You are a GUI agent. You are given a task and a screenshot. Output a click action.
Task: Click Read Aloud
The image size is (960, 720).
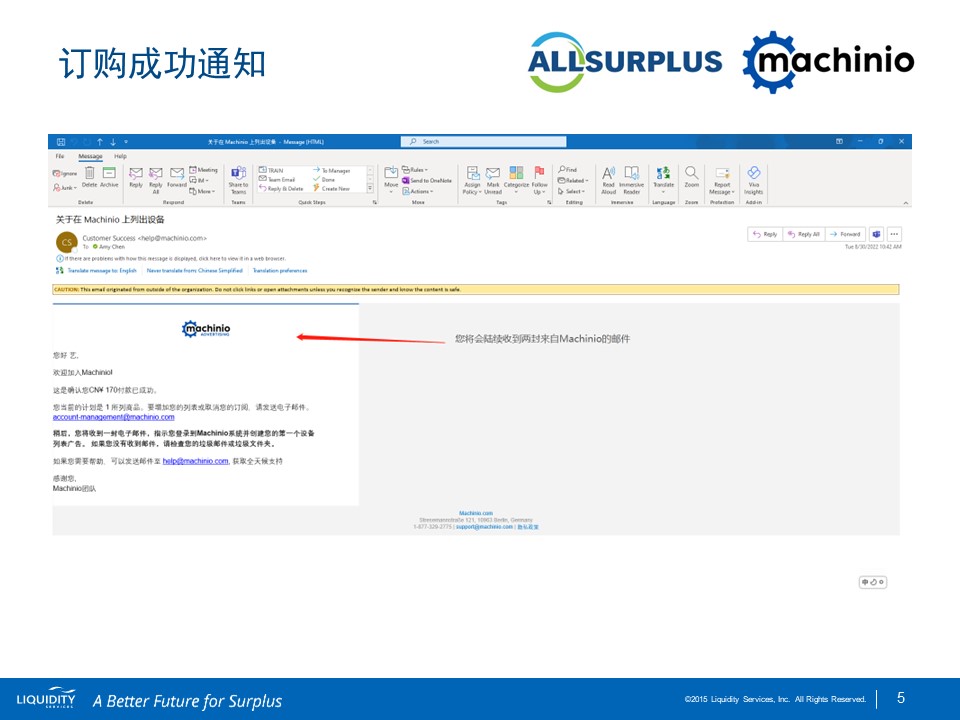pos(609,180)
